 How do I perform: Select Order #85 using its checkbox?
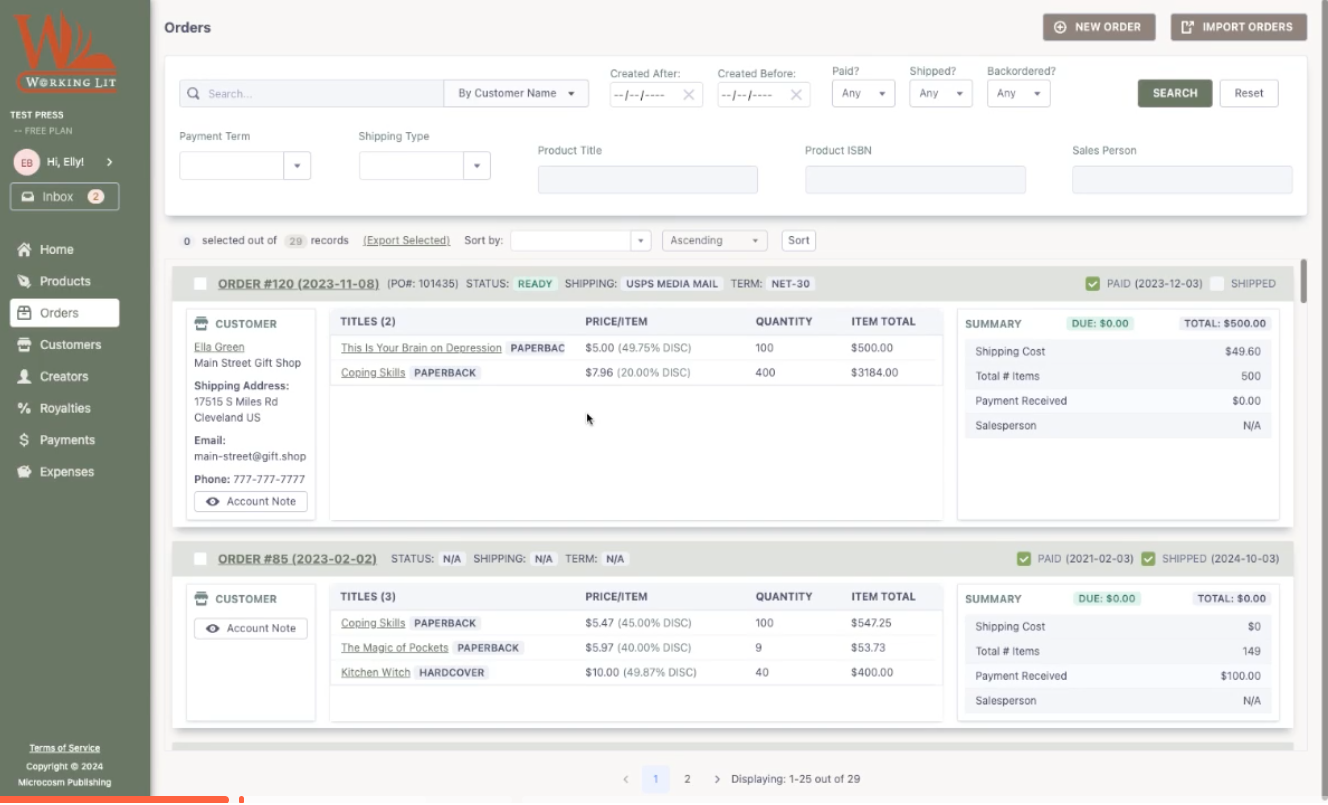(200, 559)
